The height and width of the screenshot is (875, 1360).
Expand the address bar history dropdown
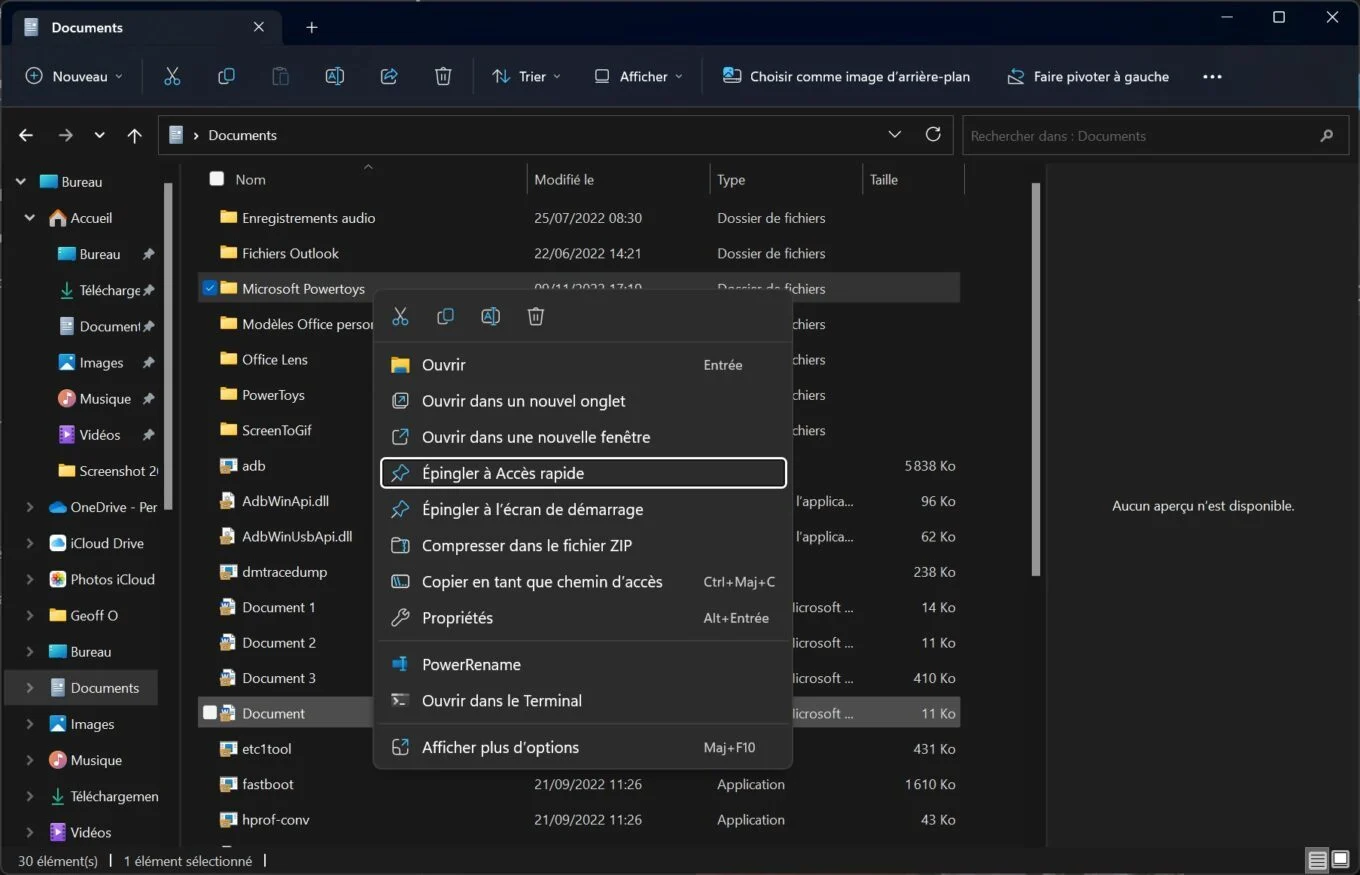[x=894, y=135]
